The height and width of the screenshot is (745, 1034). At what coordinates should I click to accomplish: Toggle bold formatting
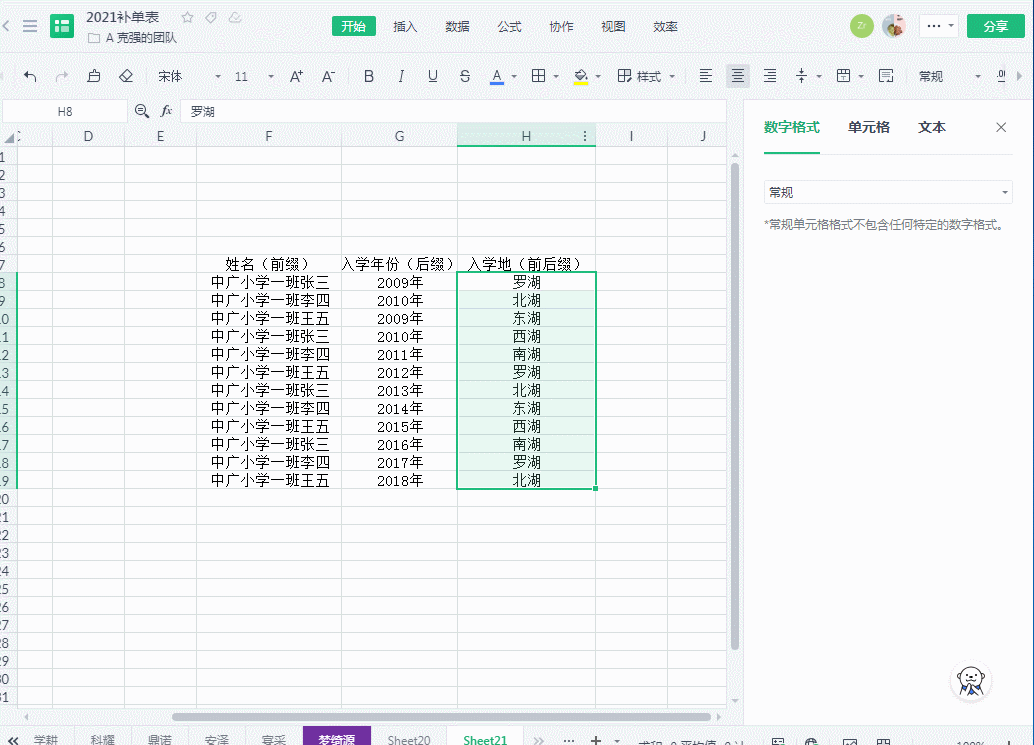[369, 76]
